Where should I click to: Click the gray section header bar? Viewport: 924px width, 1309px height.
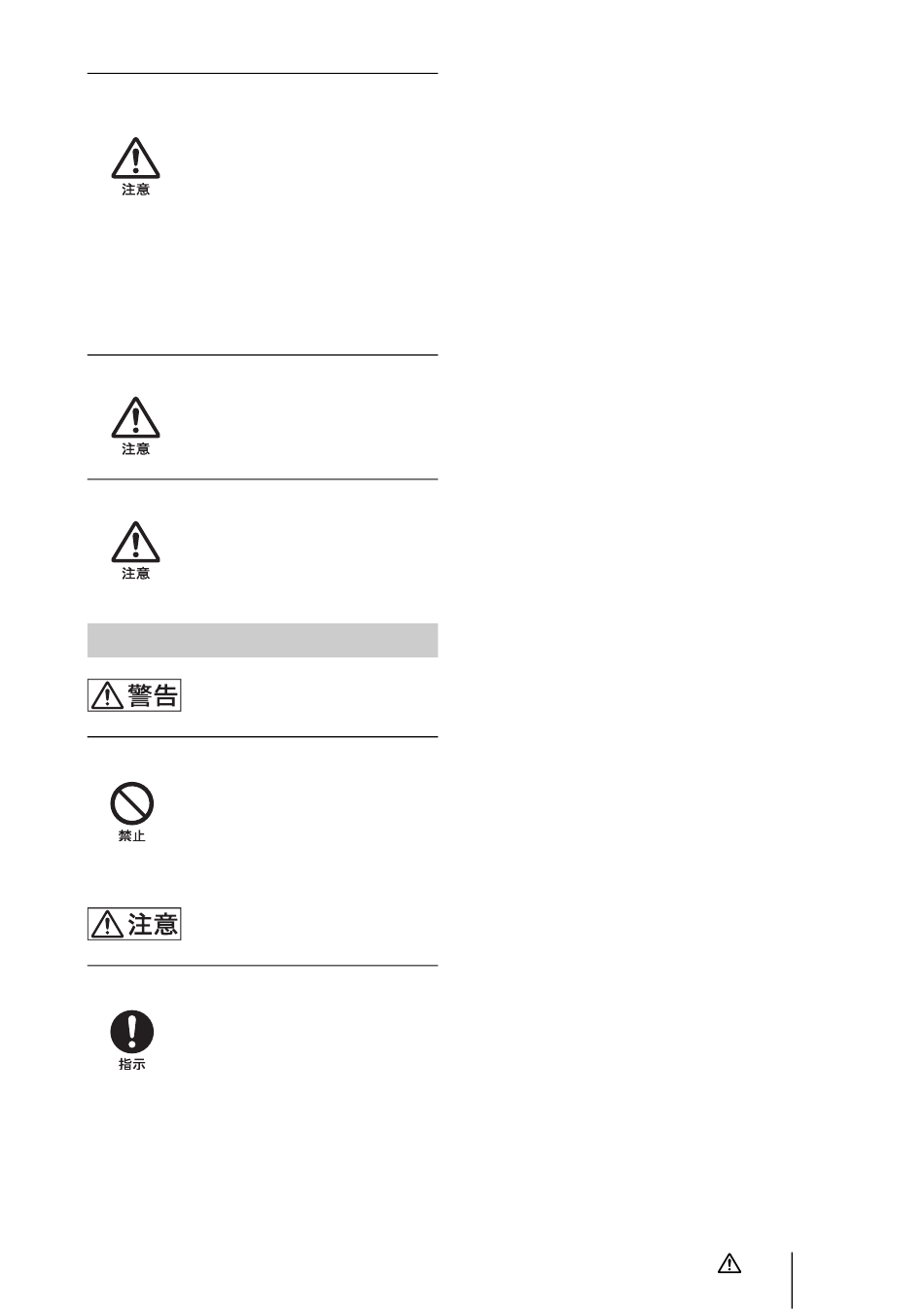tap(263, 640)
